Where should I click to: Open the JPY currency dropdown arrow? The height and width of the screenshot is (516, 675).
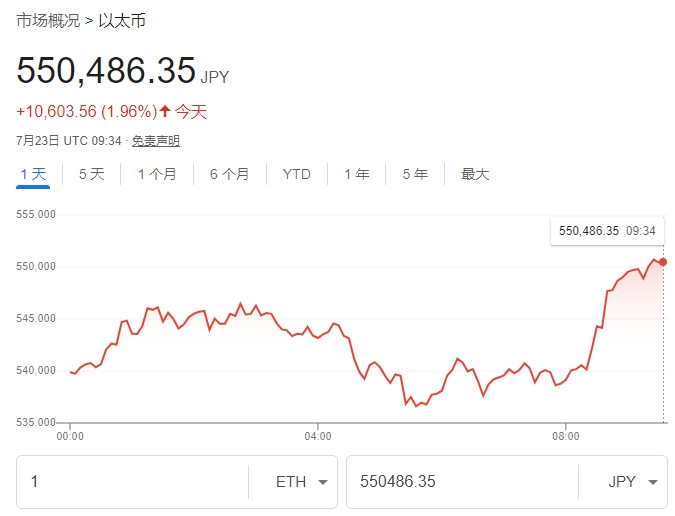[652, 483]
